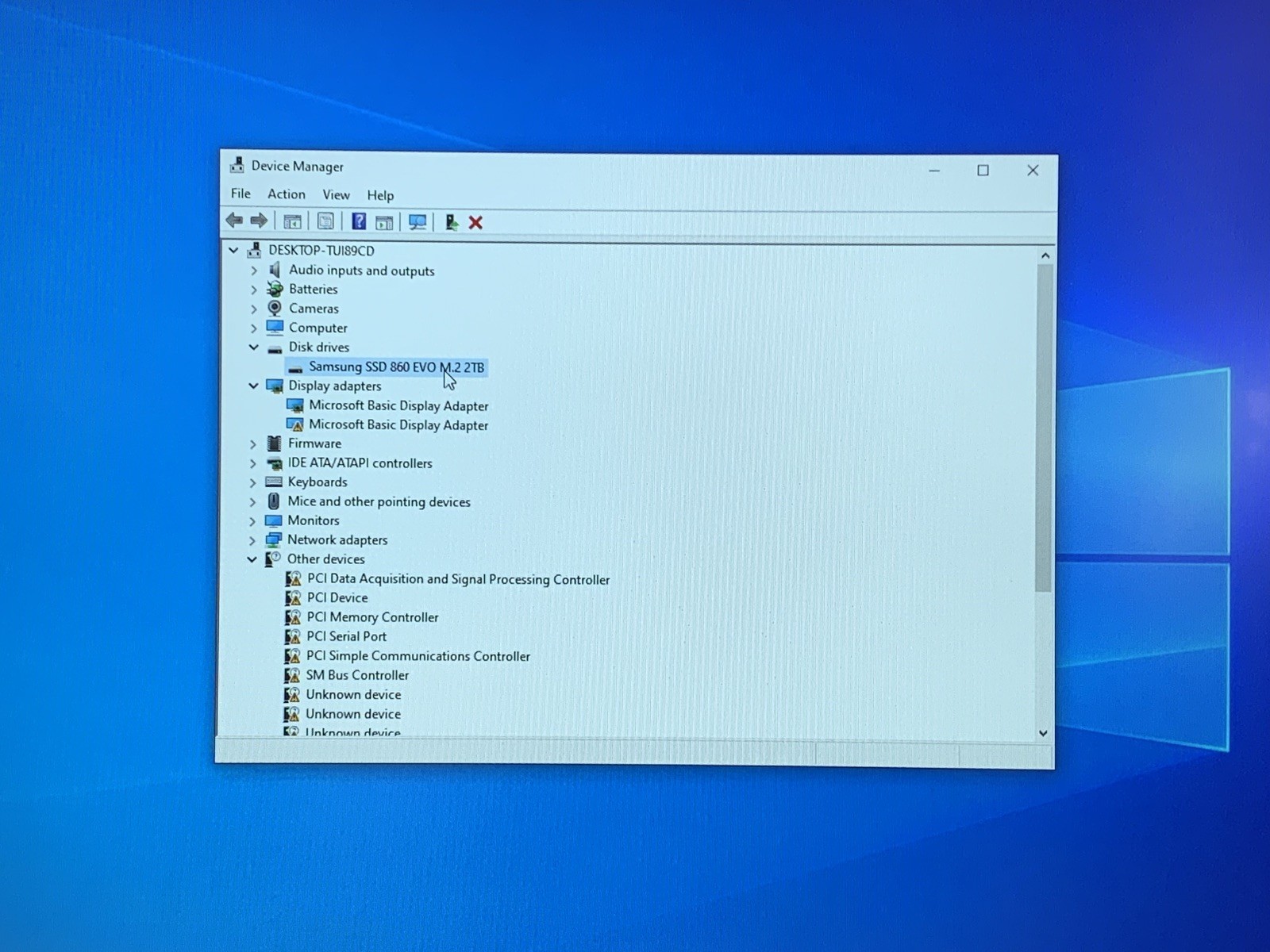Viewport: 1270px width, 952px height.
Task: Click Show/Hide Action Pane toolbar icon
Action: click(384, 222)
